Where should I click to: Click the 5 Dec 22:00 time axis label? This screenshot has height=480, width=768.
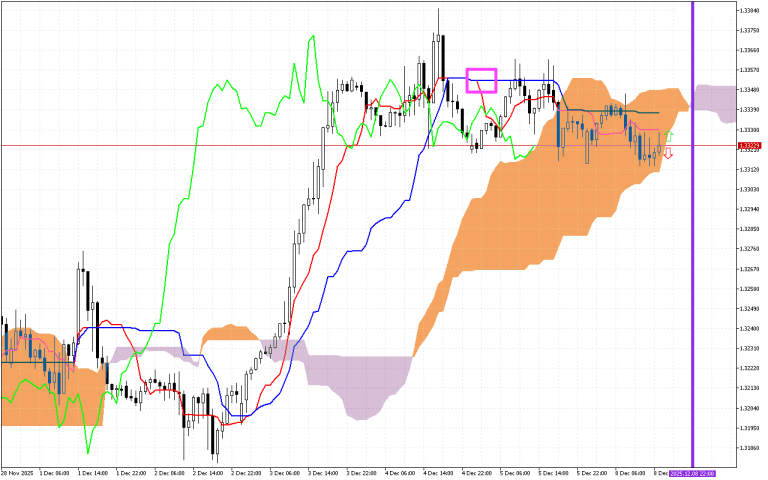[591, 473]
